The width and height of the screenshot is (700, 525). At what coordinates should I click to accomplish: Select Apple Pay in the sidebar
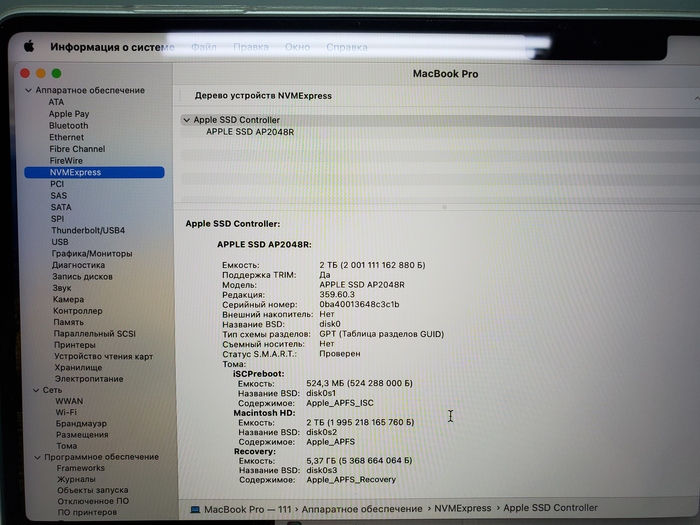coord(69,114)
